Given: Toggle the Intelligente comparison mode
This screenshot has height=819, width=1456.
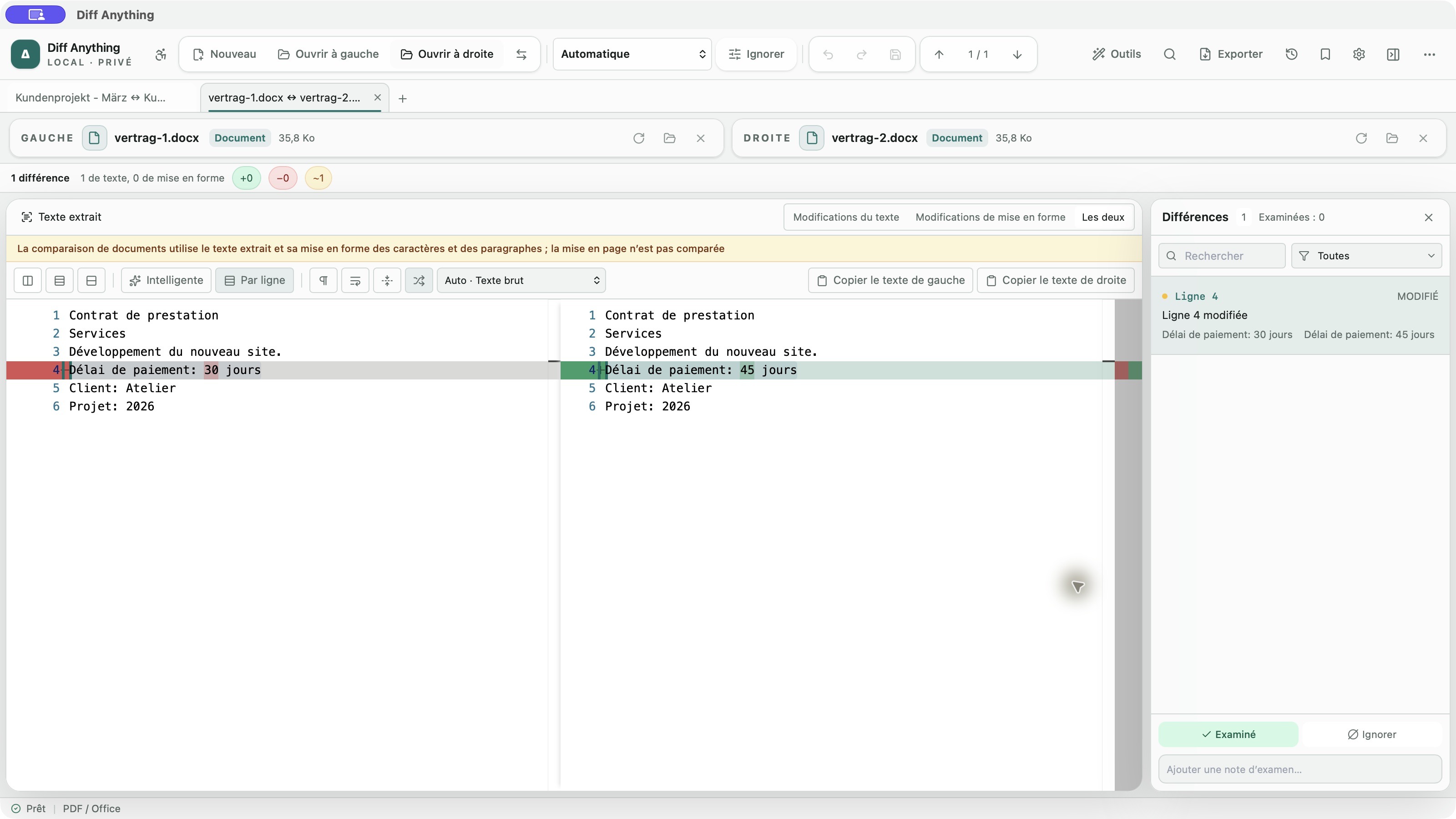Looking at the screenshot, I should click(x=166, y=280).
